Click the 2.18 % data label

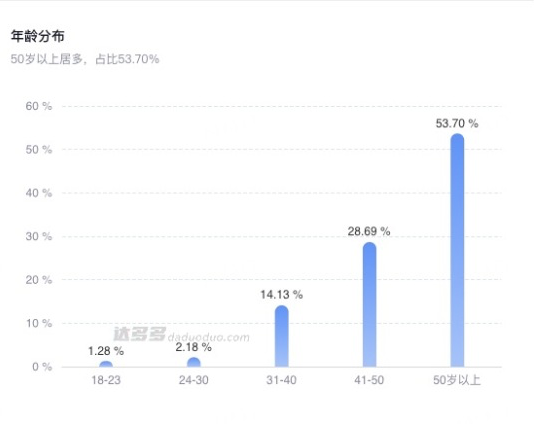point(193,347)
